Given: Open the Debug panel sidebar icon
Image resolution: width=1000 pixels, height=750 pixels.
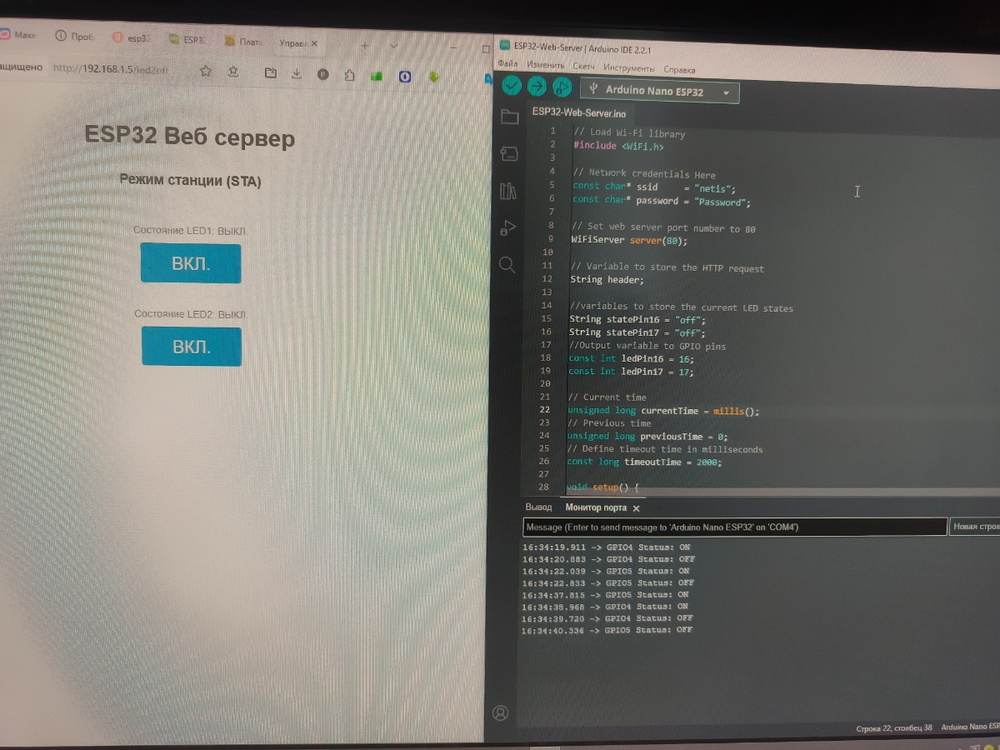Looking at the screenshot, I should pos(507,227).
